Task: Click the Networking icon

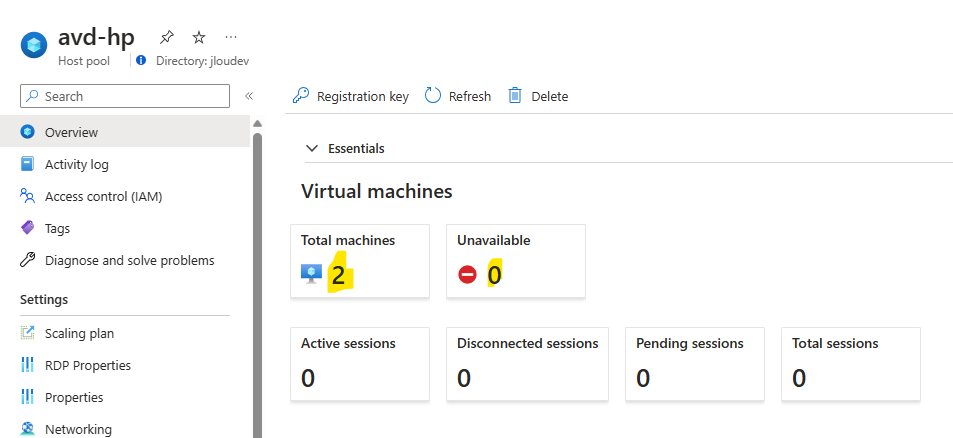Action: [x=27, y=429]
